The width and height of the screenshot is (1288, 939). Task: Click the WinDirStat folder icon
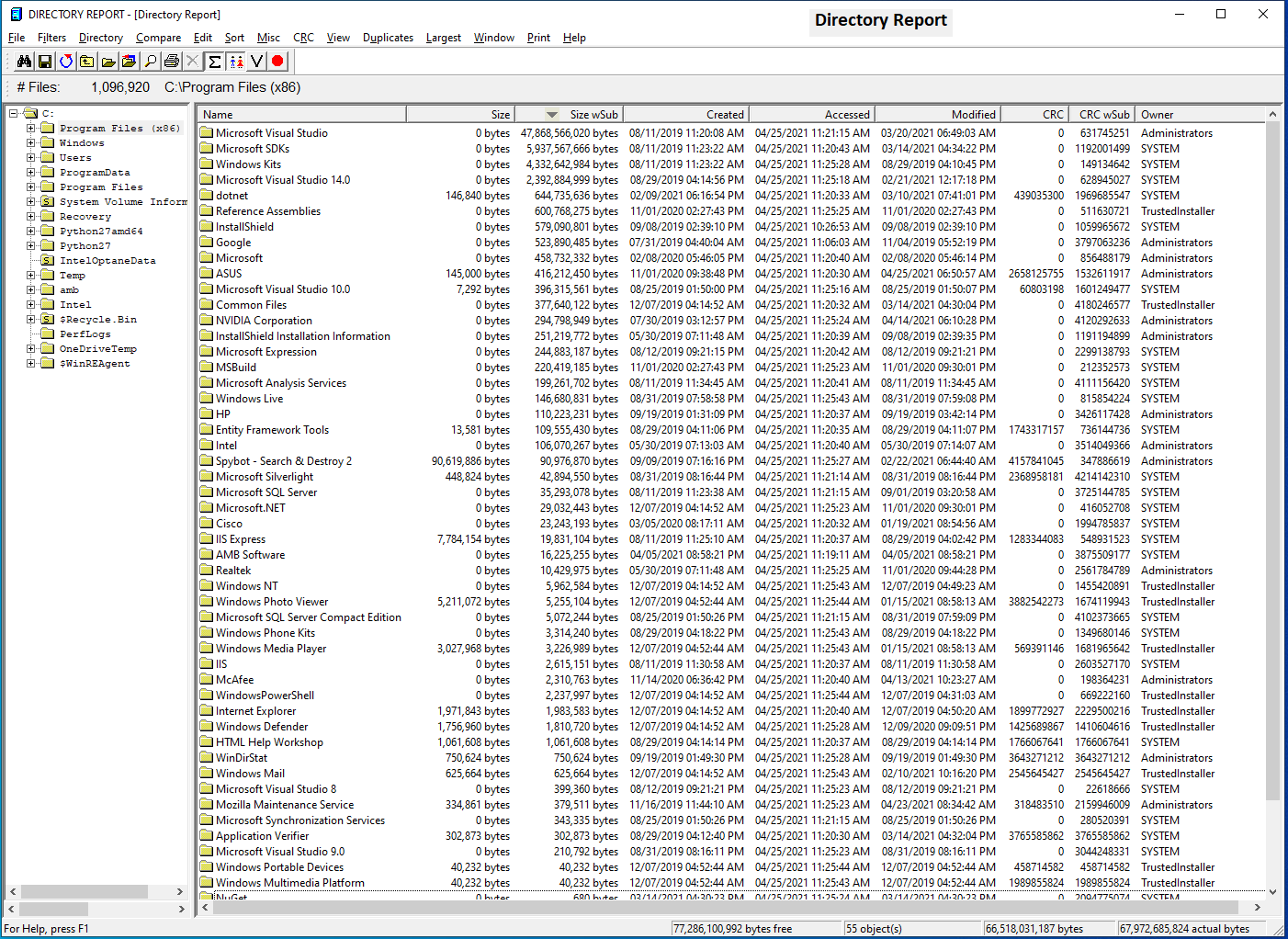(207, 758)
